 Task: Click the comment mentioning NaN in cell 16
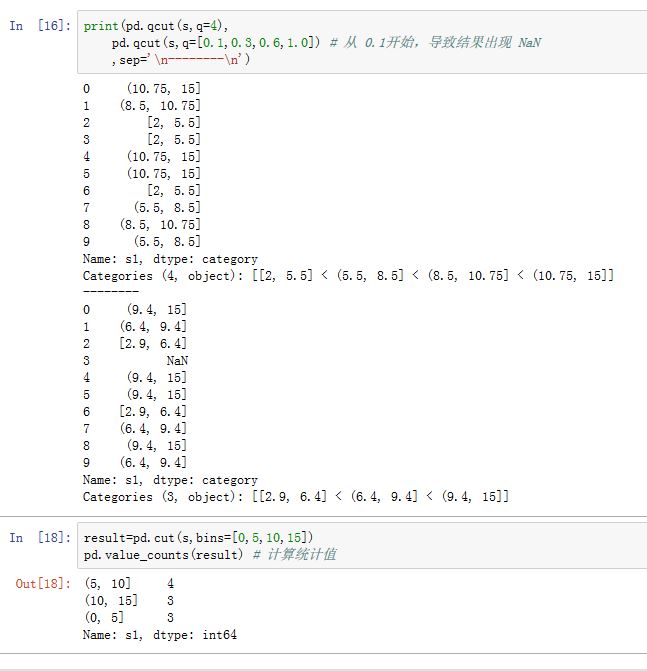pyautogui.click(x=434, y=43)
